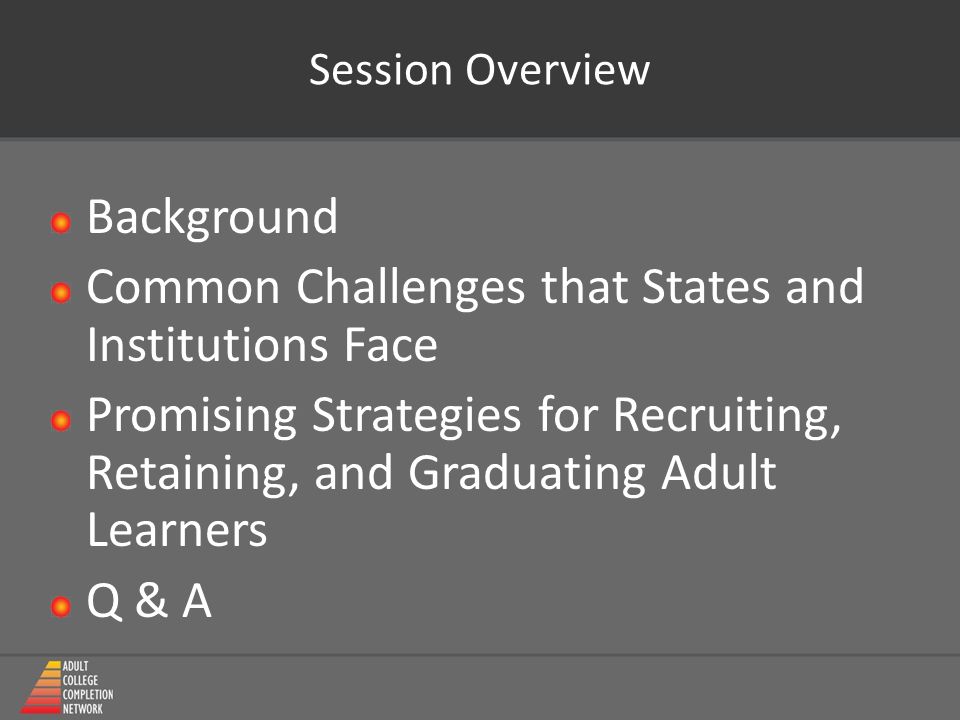The image size is (960, 720).
Task: Select the word NETWORK in the logo
Action: (x=83, y=708)
